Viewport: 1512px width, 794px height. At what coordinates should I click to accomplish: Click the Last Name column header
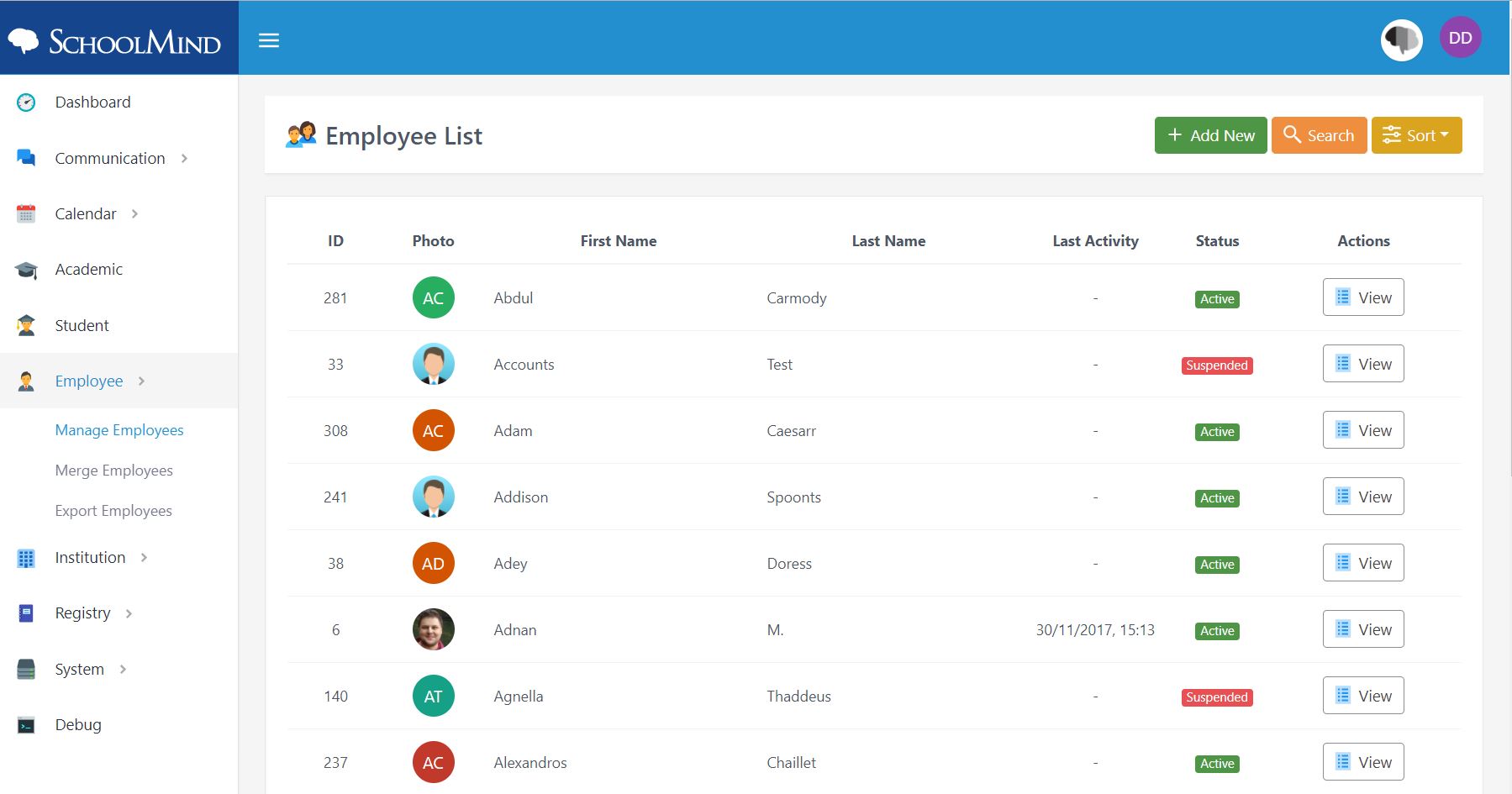click(888, 241)
